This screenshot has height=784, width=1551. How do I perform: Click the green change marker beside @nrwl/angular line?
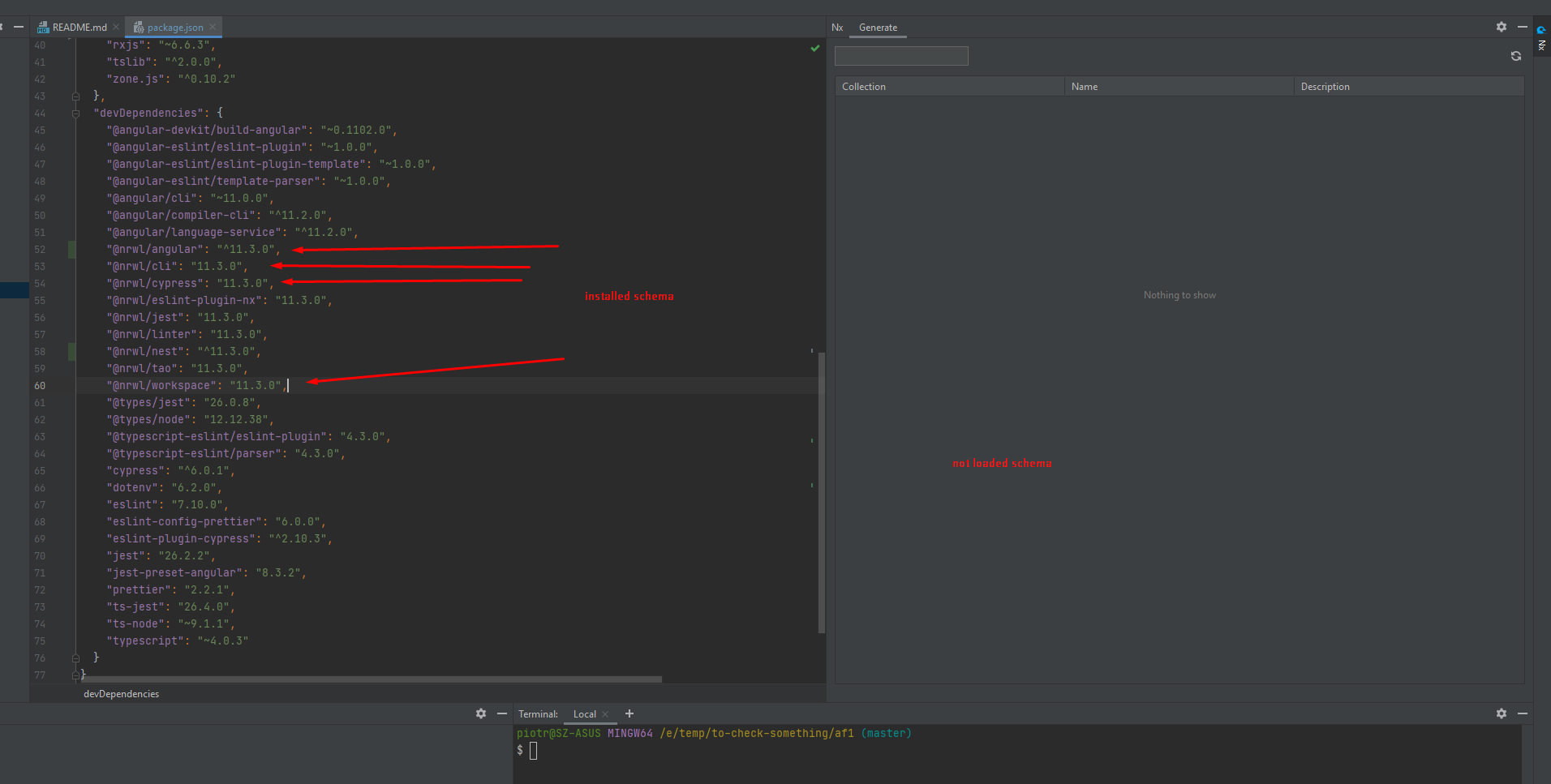(71, 250)
